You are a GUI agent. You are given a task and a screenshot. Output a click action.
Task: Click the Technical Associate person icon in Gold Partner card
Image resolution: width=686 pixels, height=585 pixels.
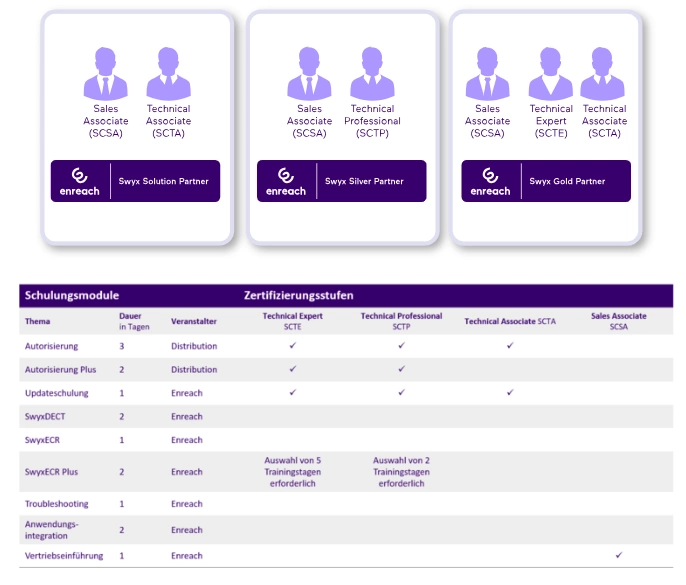point(604,74)
